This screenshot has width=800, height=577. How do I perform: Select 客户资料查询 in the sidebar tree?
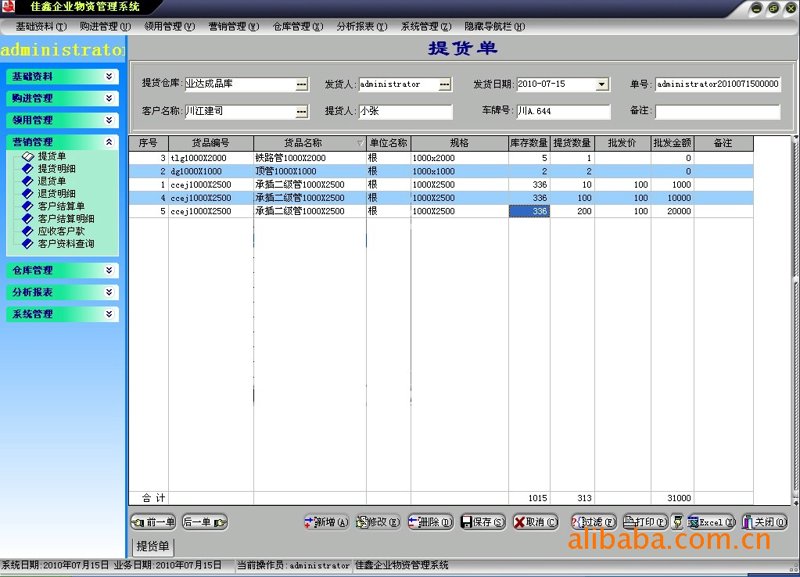click(65, 243)
